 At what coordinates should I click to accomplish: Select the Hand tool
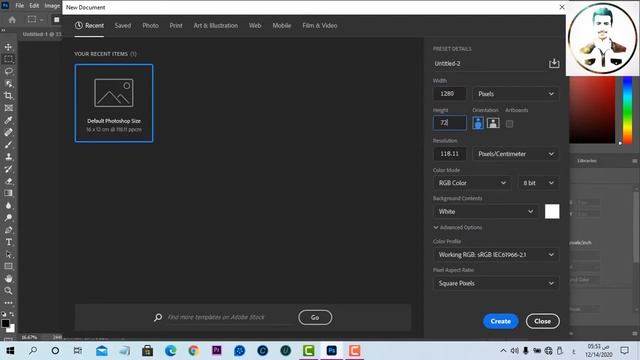click(x=8, y=278)
